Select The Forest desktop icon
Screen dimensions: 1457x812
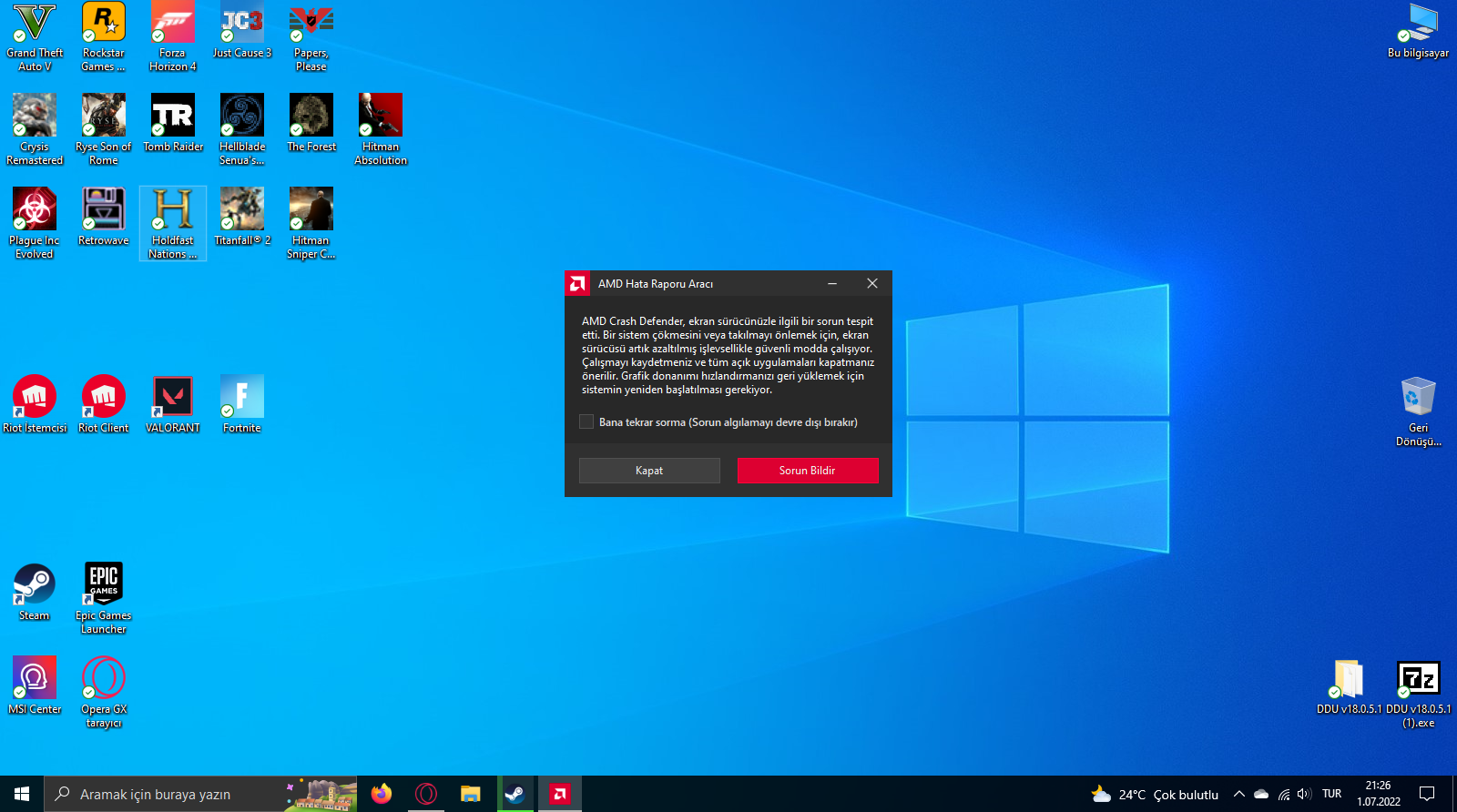(311, 124)
